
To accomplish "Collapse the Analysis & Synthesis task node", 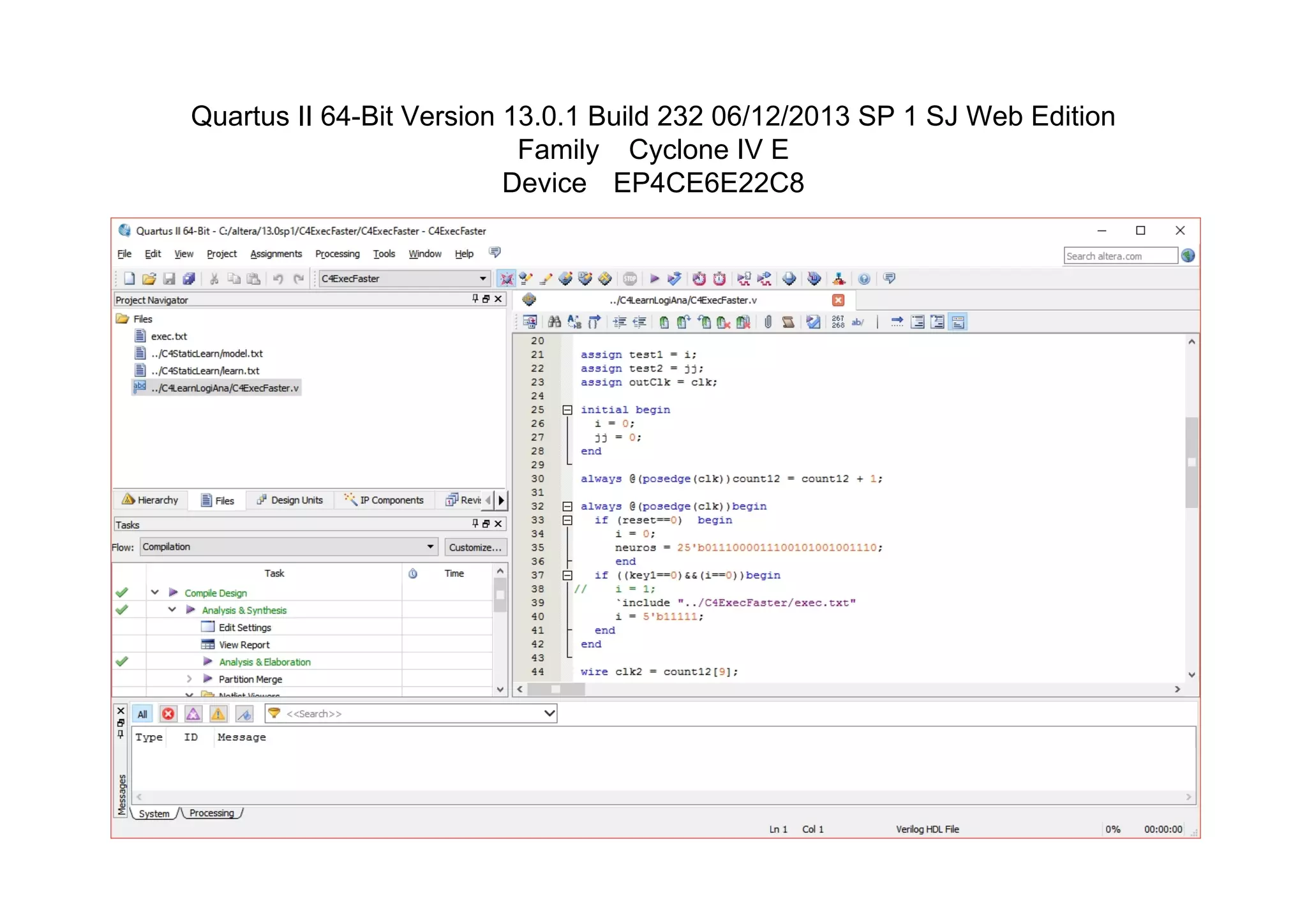I will tap(172, 609).
